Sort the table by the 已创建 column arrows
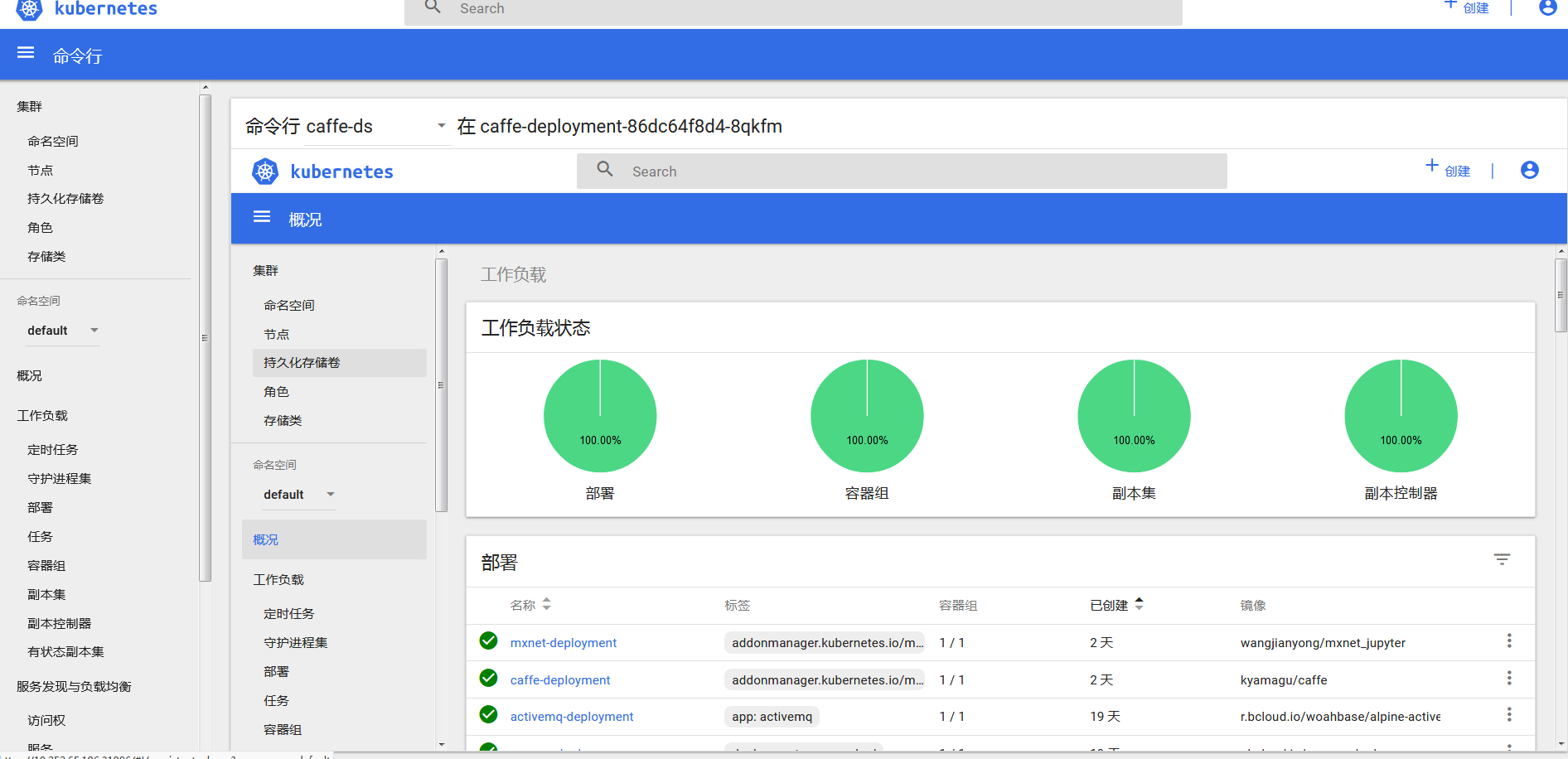The image size is (1568, 759). coord(1139,604)
